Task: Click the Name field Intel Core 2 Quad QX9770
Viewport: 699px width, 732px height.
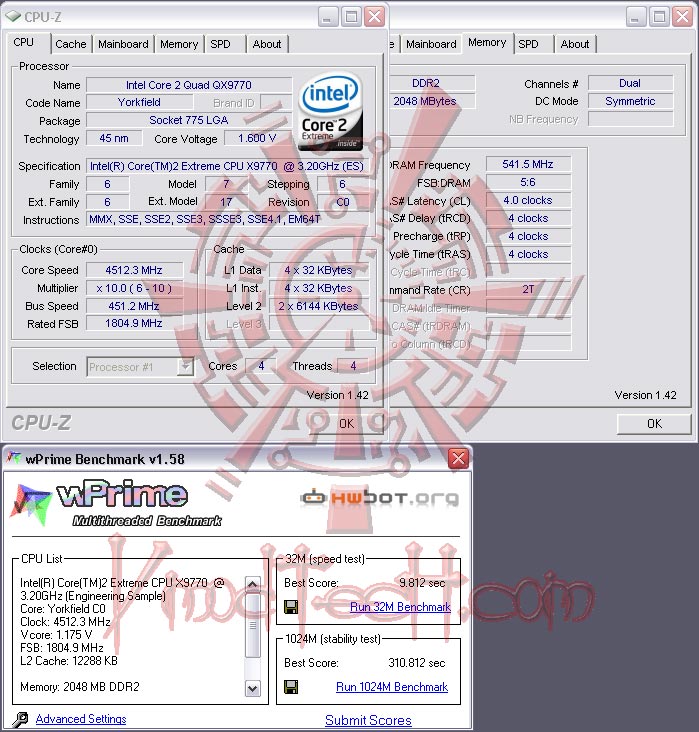Action: tap(189, 85)
